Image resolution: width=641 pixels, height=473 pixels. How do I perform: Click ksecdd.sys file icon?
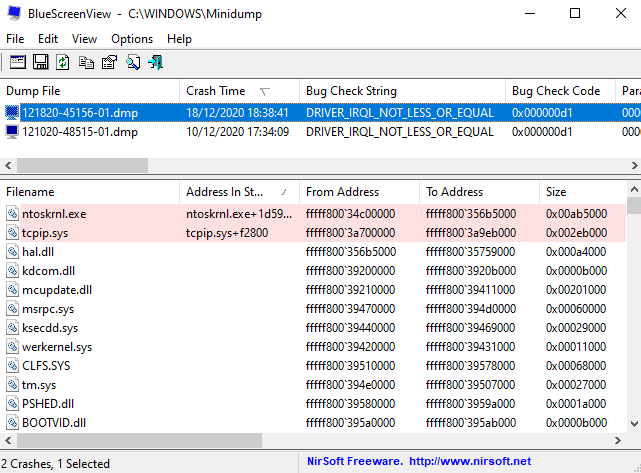12,327
